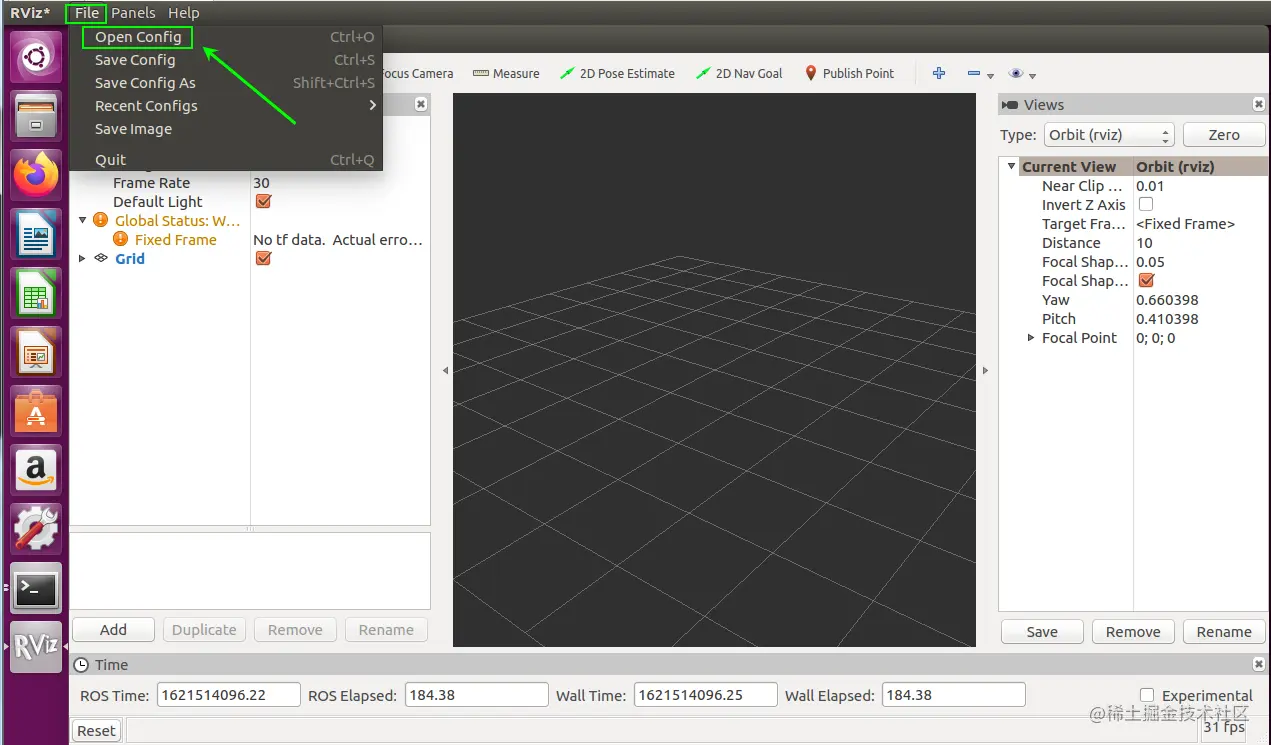Click the Reset button
The image size is (1271, 745).
(96, 731)
